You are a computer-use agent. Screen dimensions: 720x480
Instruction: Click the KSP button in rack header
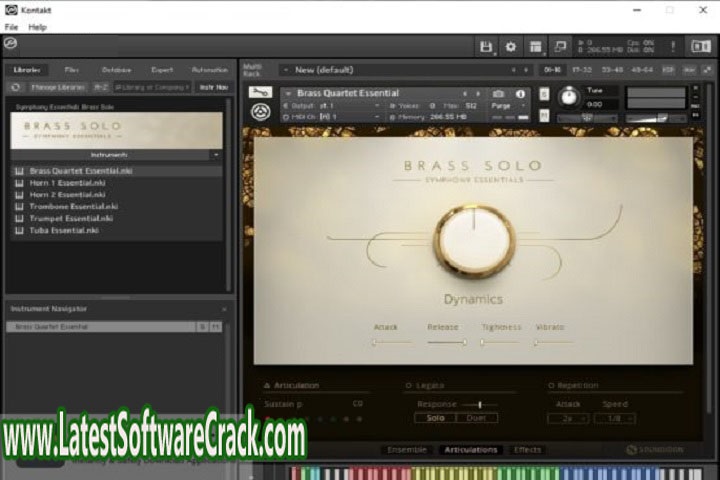point(668,70)
